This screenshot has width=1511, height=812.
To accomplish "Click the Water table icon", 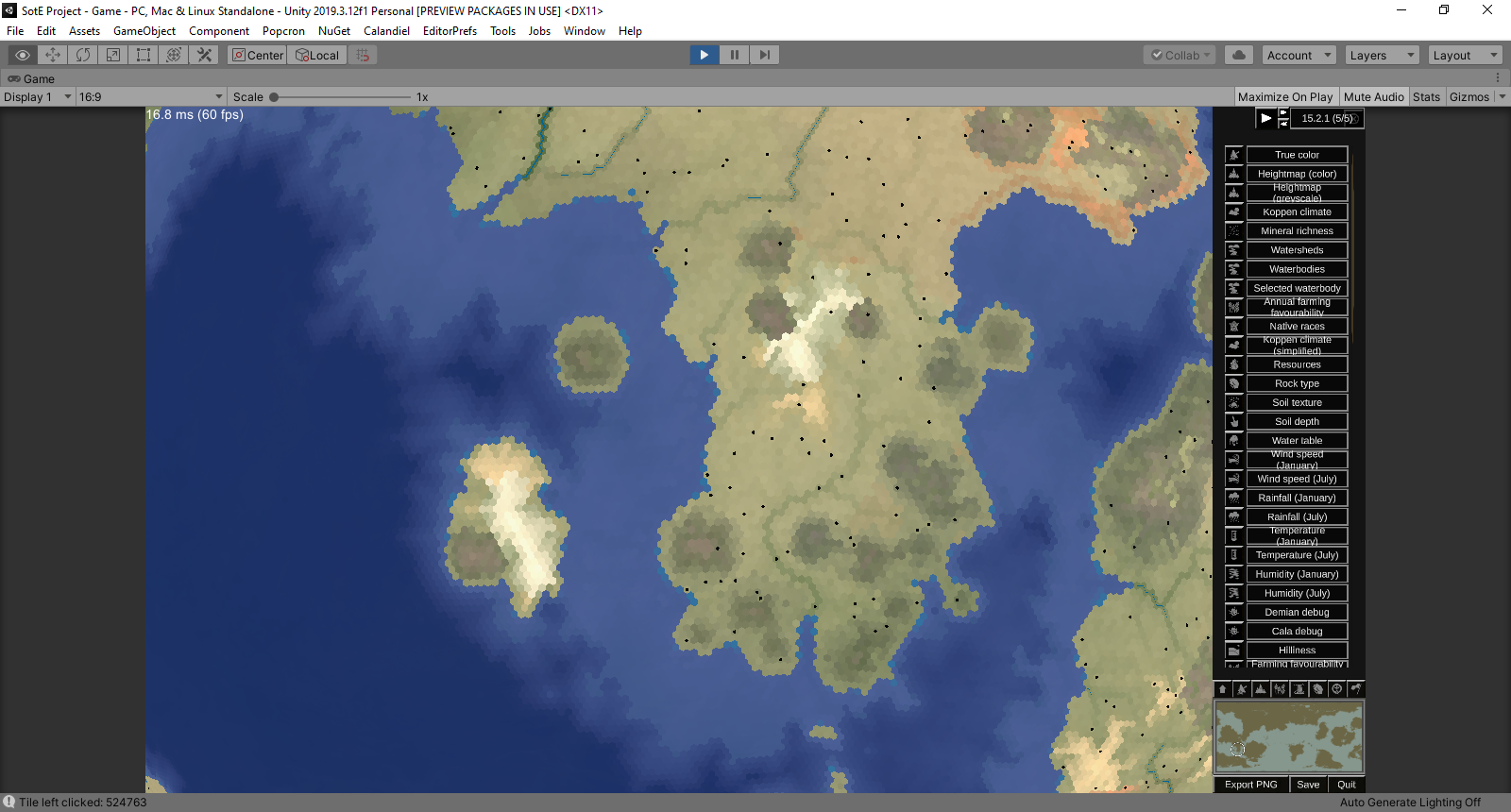I will pyautogui.click(x=1234, y=441).
